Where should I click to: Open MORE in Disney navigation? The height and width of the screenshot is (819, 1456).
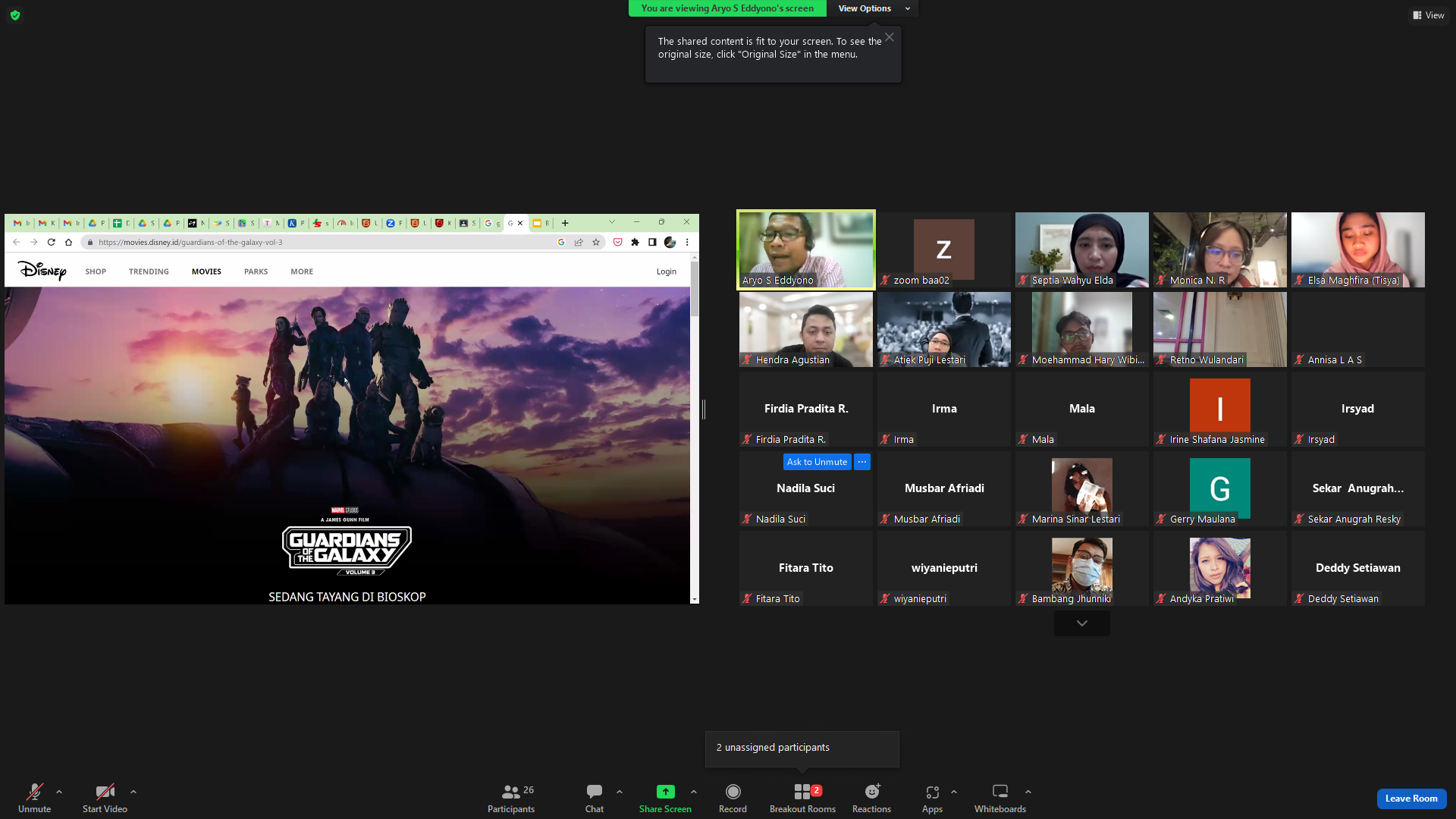[x=302, y=271]
